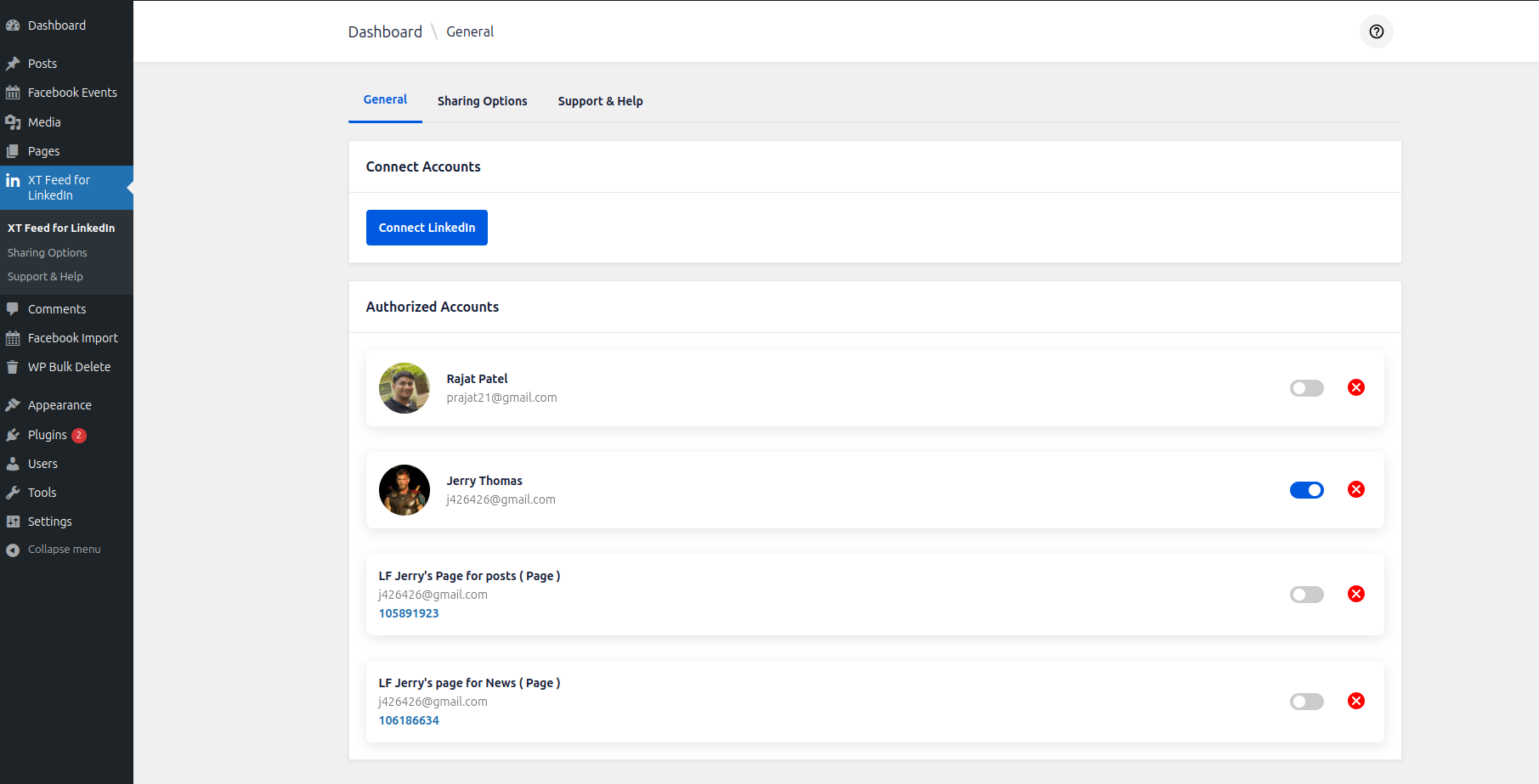Toggle on LF Jerry's Page for posts
This screenshot has height=784, width=1539.
pyautogui.click(x=1306, y=595)
